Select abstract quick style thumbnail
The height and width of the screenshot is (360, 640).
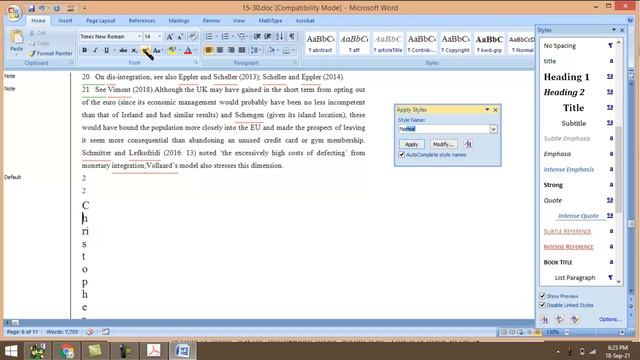click(320, 43)
